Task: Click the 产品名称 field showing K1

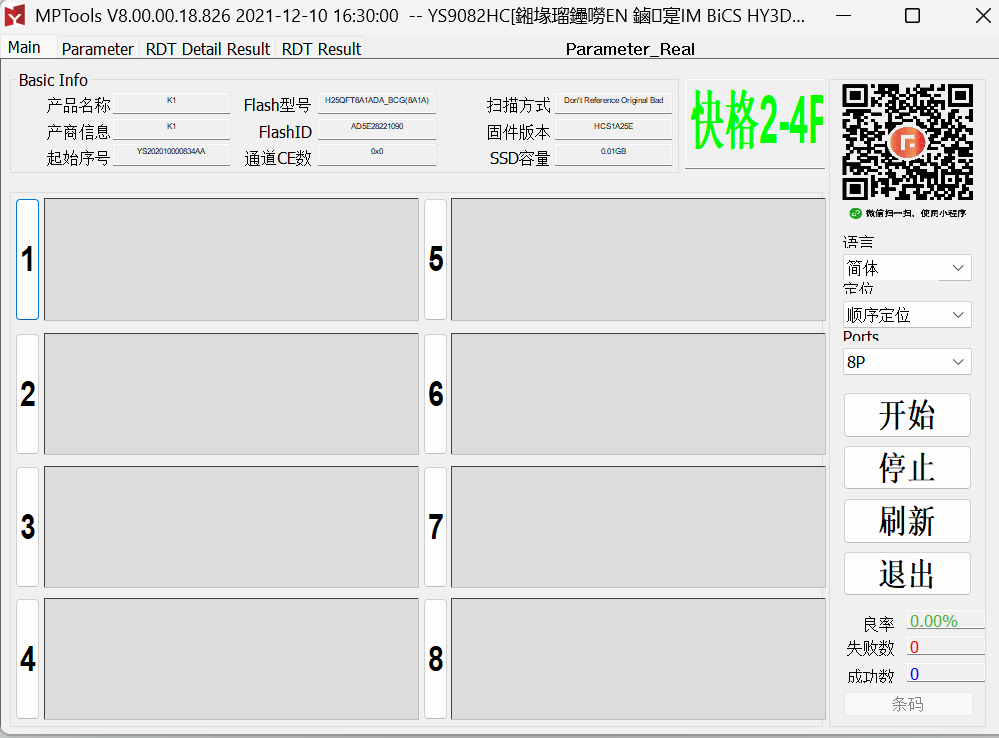Action: click(171, 102)
